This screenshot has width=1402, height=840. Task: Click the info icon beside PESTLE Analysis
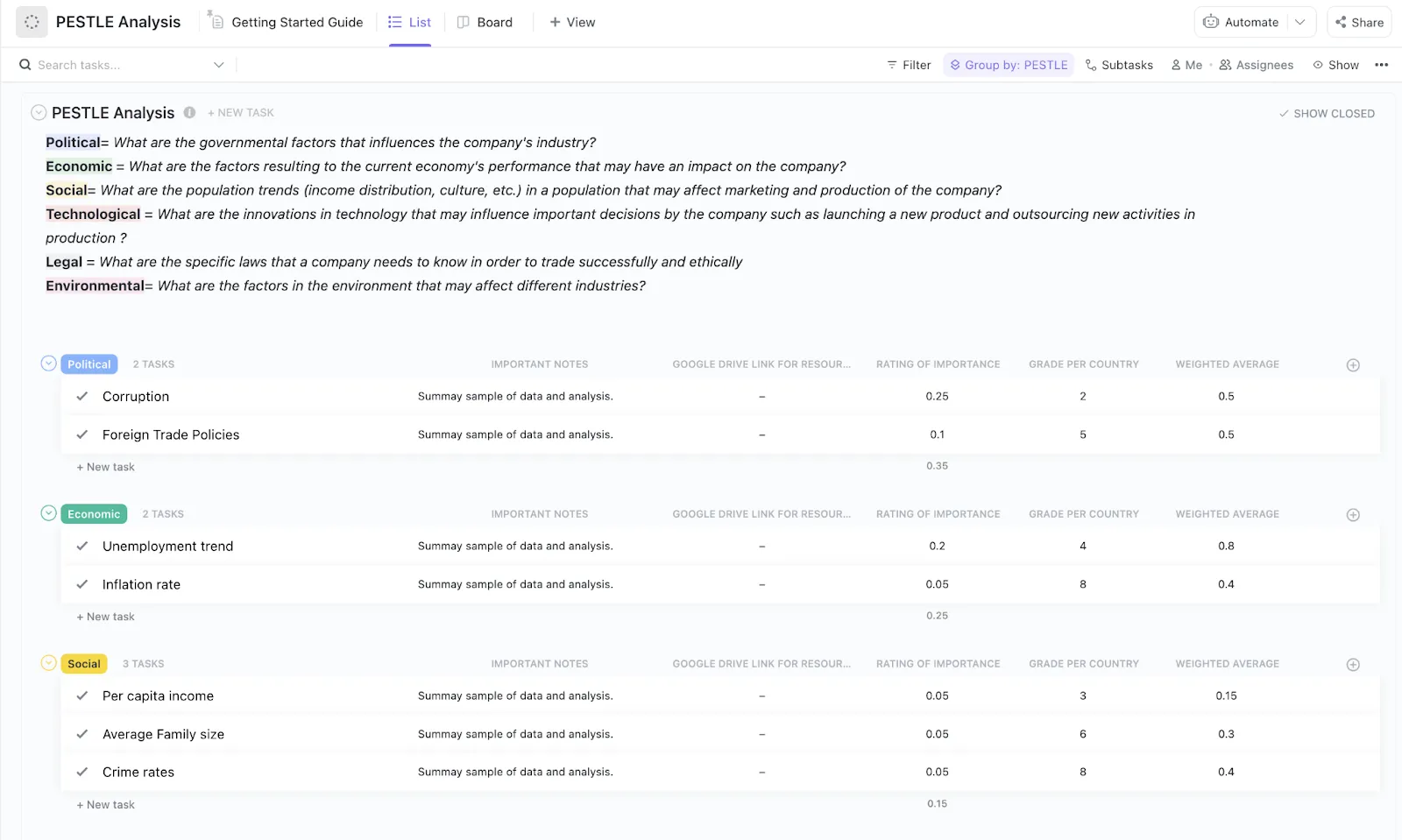pyautogui.click(x=189, y=112)
